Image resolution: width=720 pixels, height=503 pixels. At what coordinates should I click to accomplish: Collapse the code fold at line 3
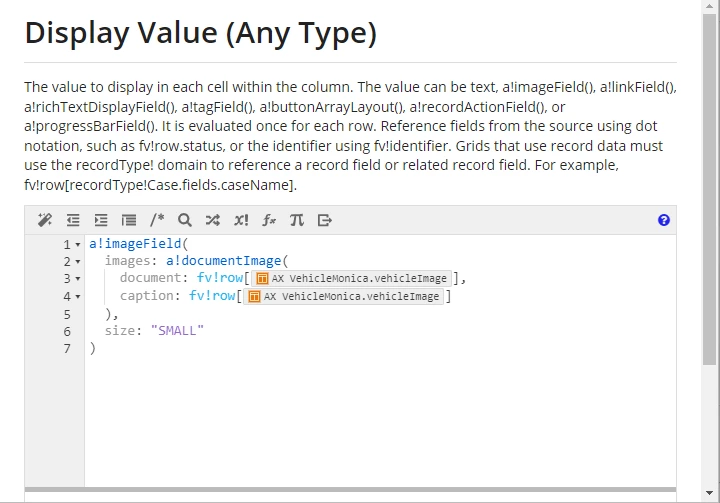pyautogui.click(x=78, y=279)
